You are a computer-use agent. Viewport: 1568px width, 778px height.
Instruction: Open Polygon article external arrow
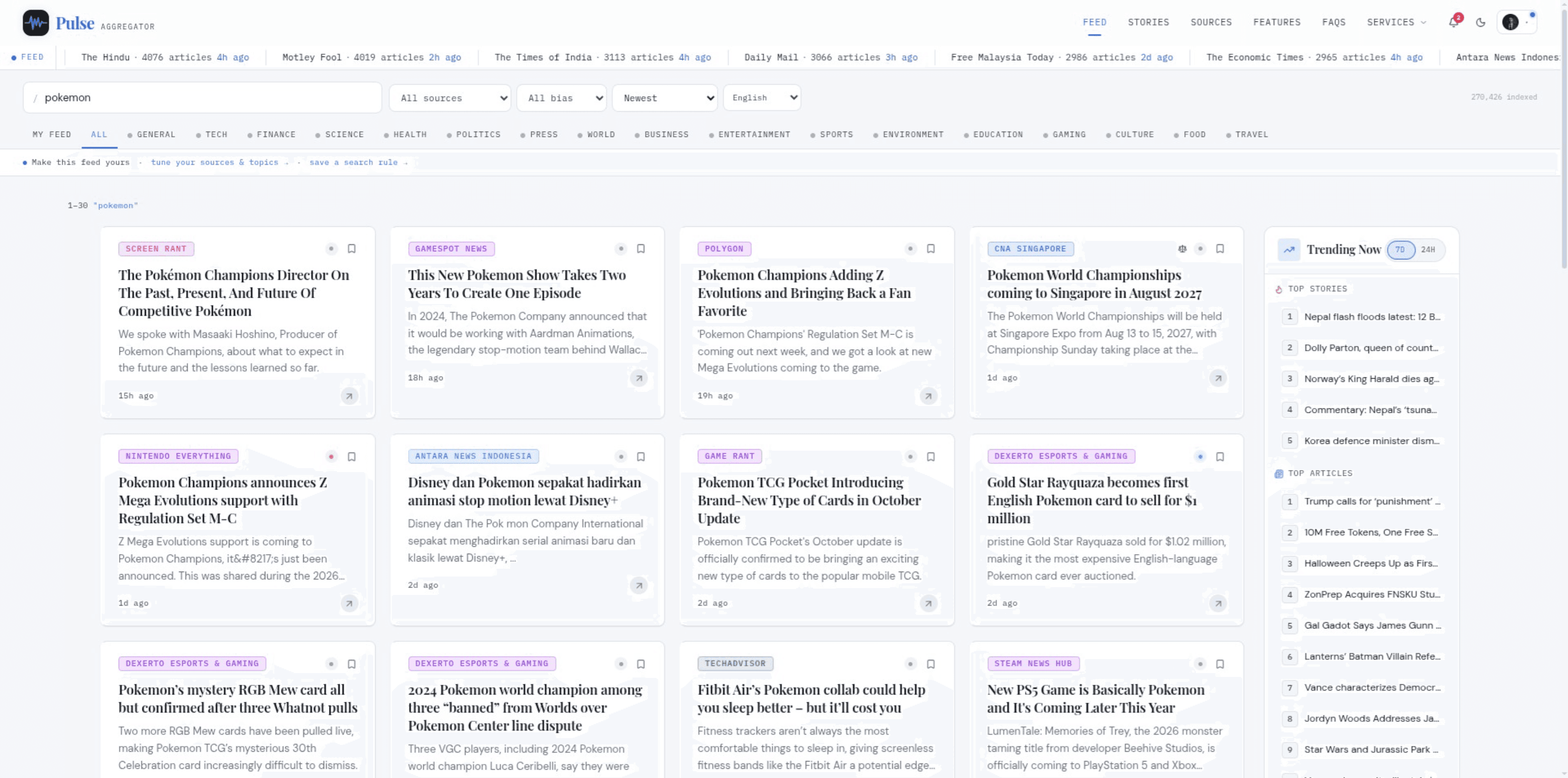tap(928, 396)
